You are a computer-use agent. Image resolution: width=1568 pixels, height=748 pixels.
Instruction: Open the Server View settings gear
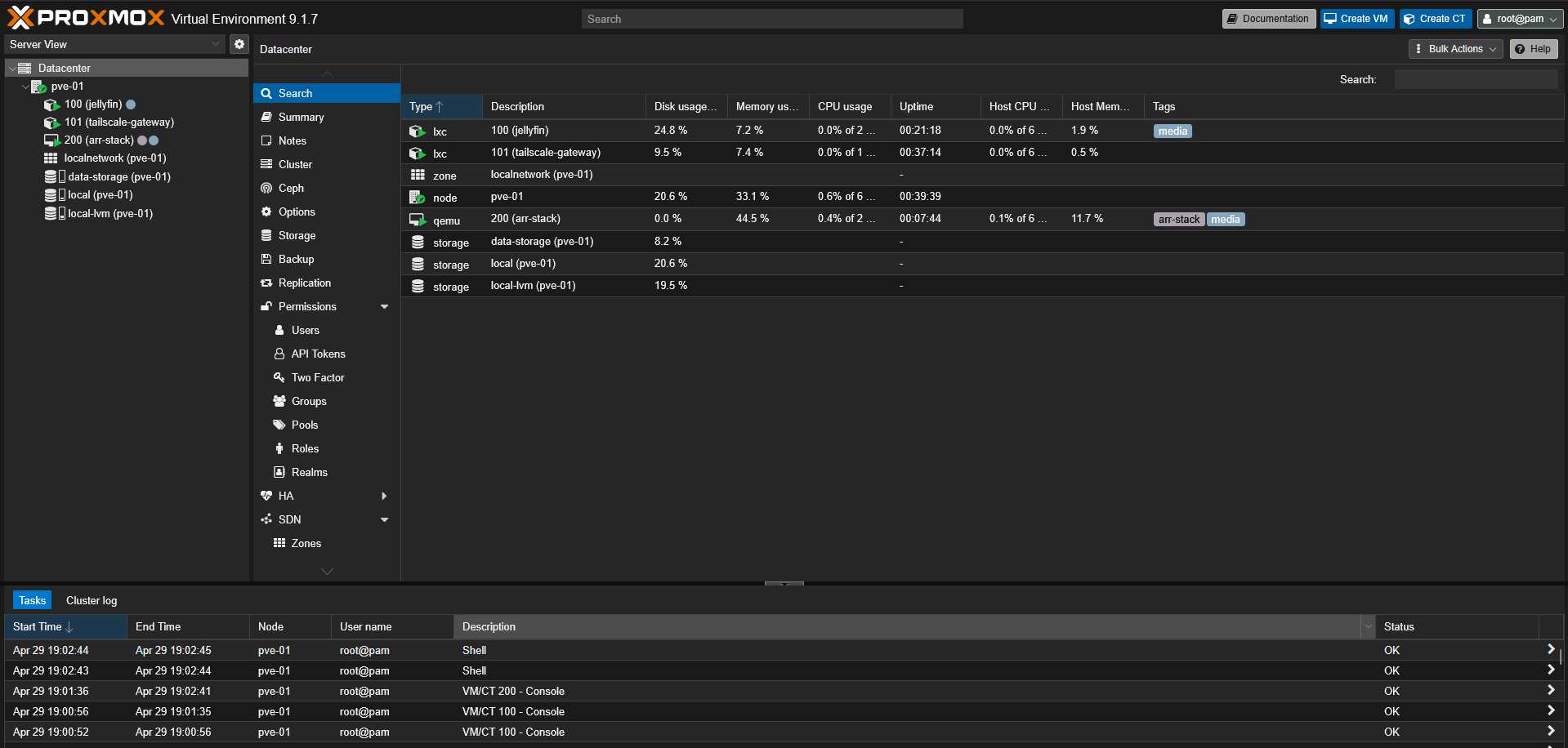[x=239, y=44]
